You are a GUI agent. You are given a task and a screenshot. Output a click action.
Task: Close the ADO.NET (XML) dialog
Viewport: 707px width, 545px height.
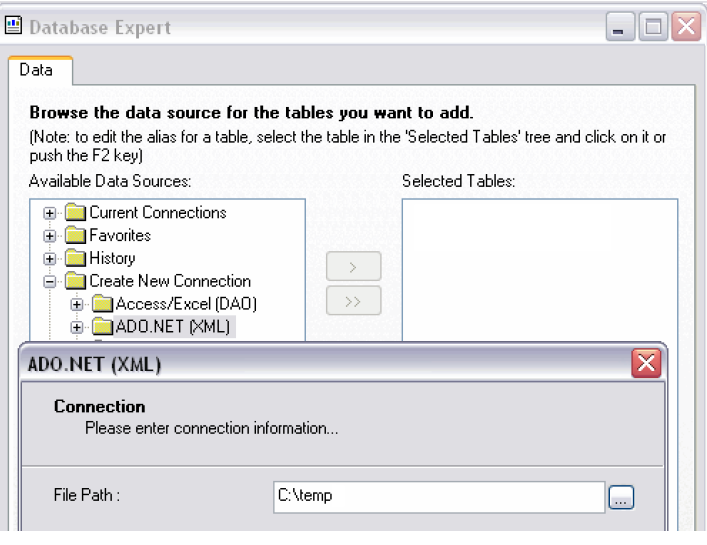point(646,364)
